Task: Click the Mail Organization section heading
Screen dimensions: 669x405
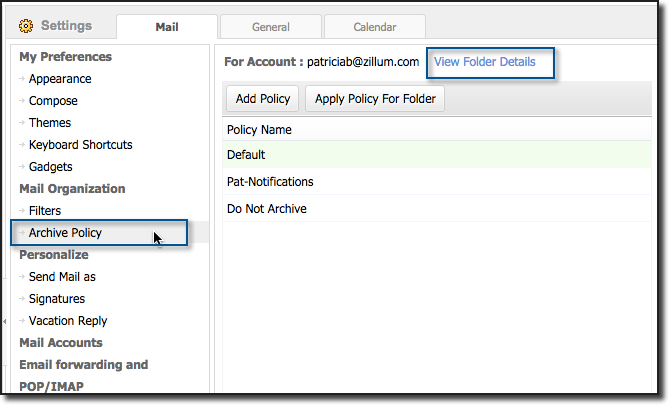Action: (x=72, y=189)
